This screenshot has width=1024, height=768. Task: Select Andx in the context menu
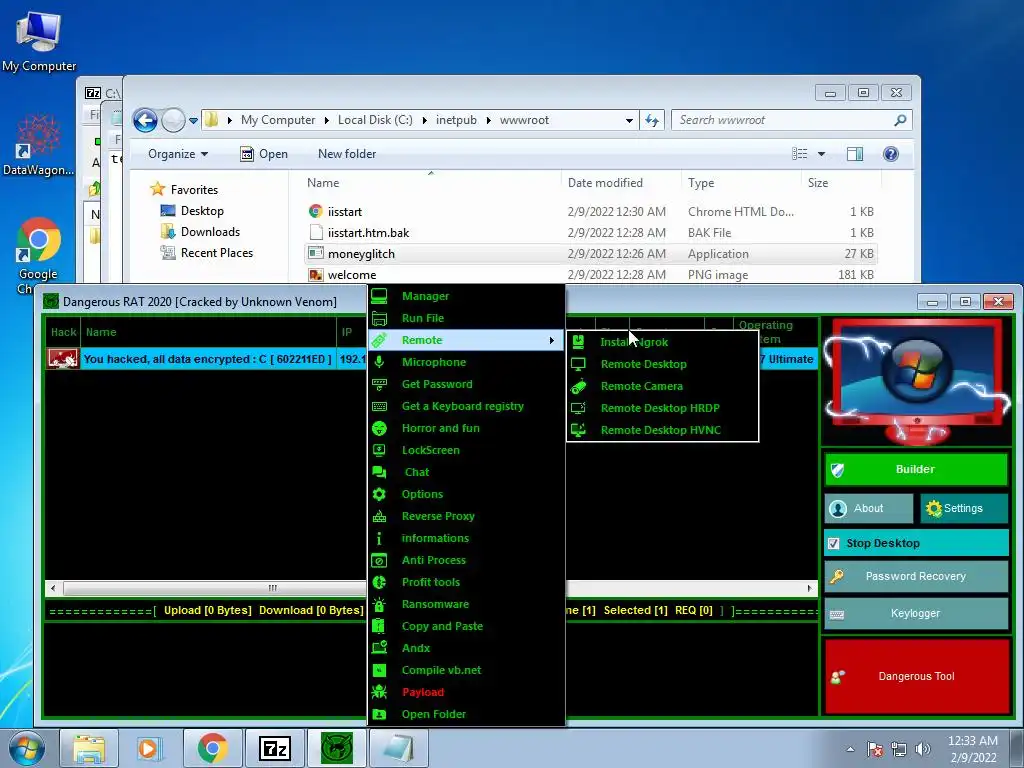466,648
